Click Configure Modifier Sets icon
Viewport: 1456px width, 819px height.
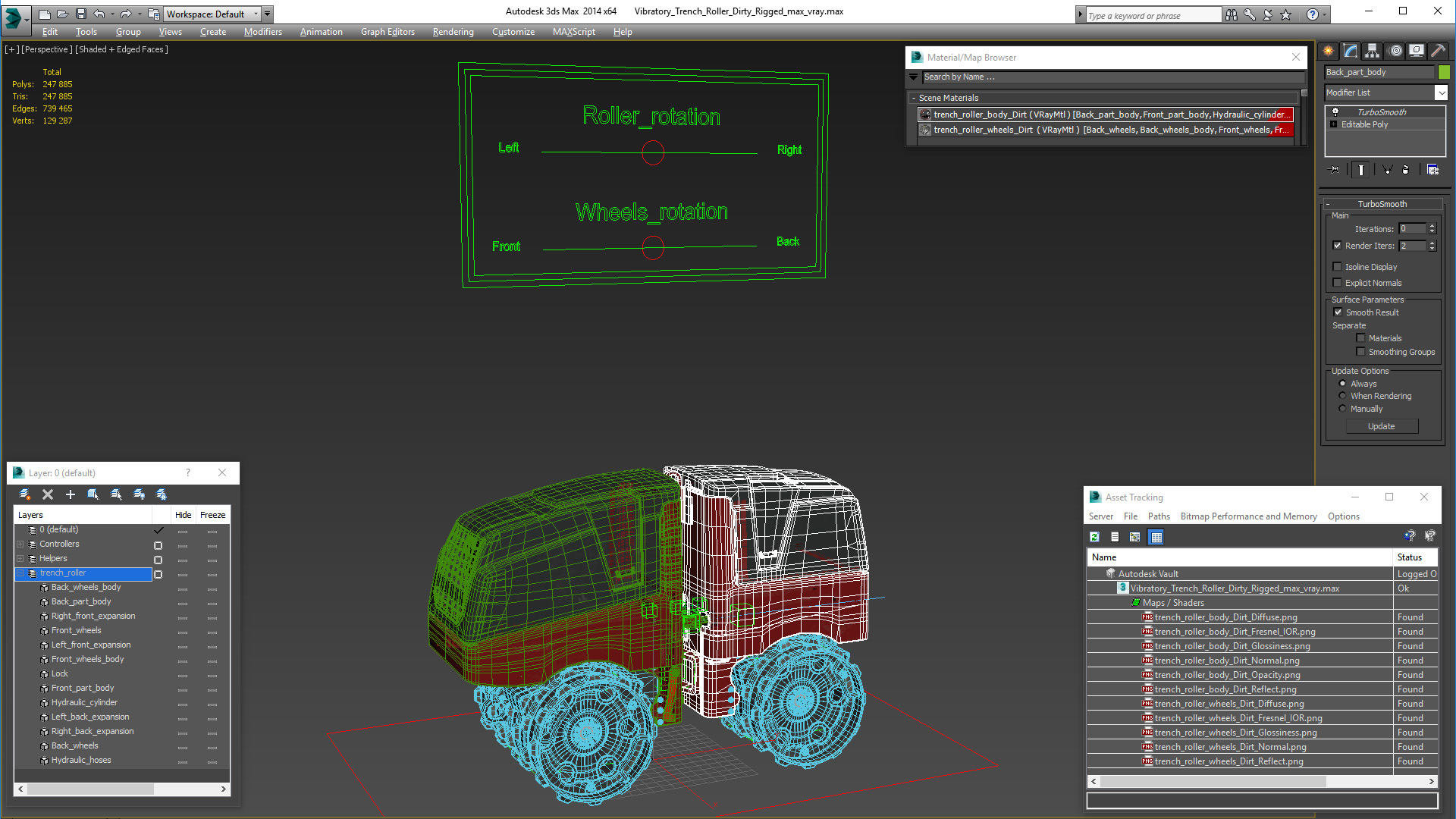(1432, 170)
